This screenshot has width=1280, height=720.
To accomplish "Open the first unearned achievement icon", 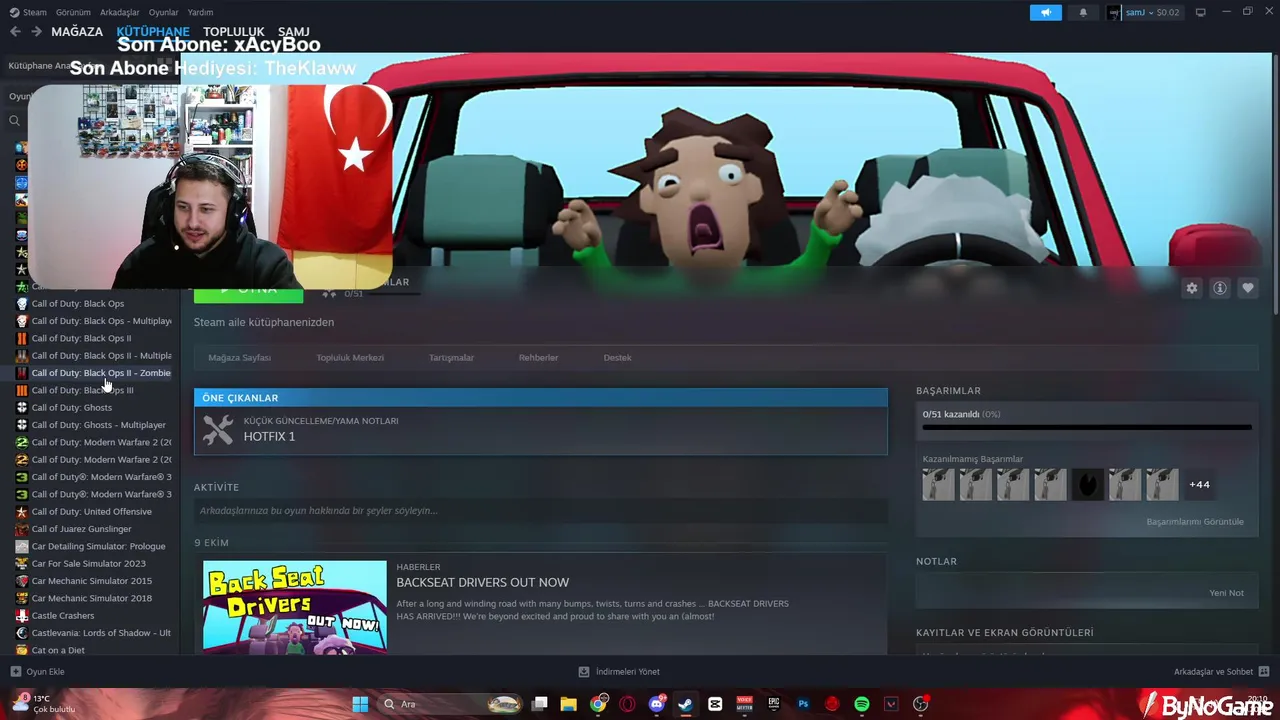I will tap(938, 484).
